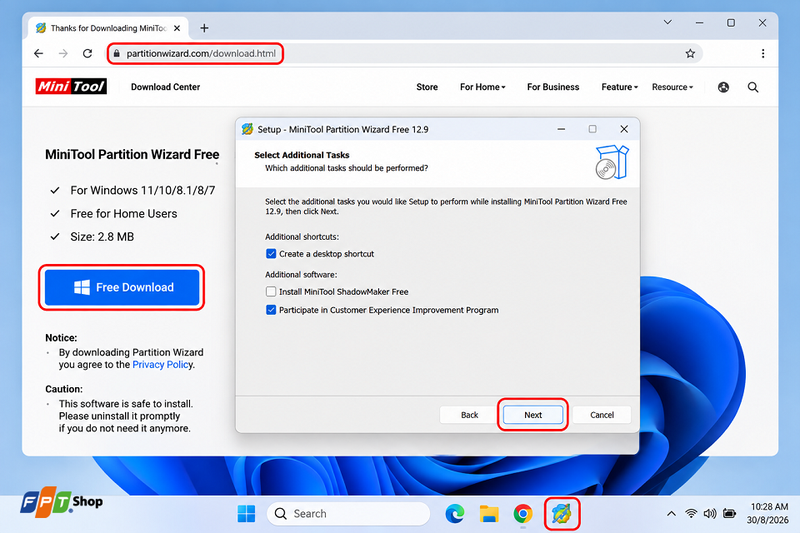Toggle Create a desktop shortcut checkbox
Viewport: 800px width, 533px height.
(271, 253)
